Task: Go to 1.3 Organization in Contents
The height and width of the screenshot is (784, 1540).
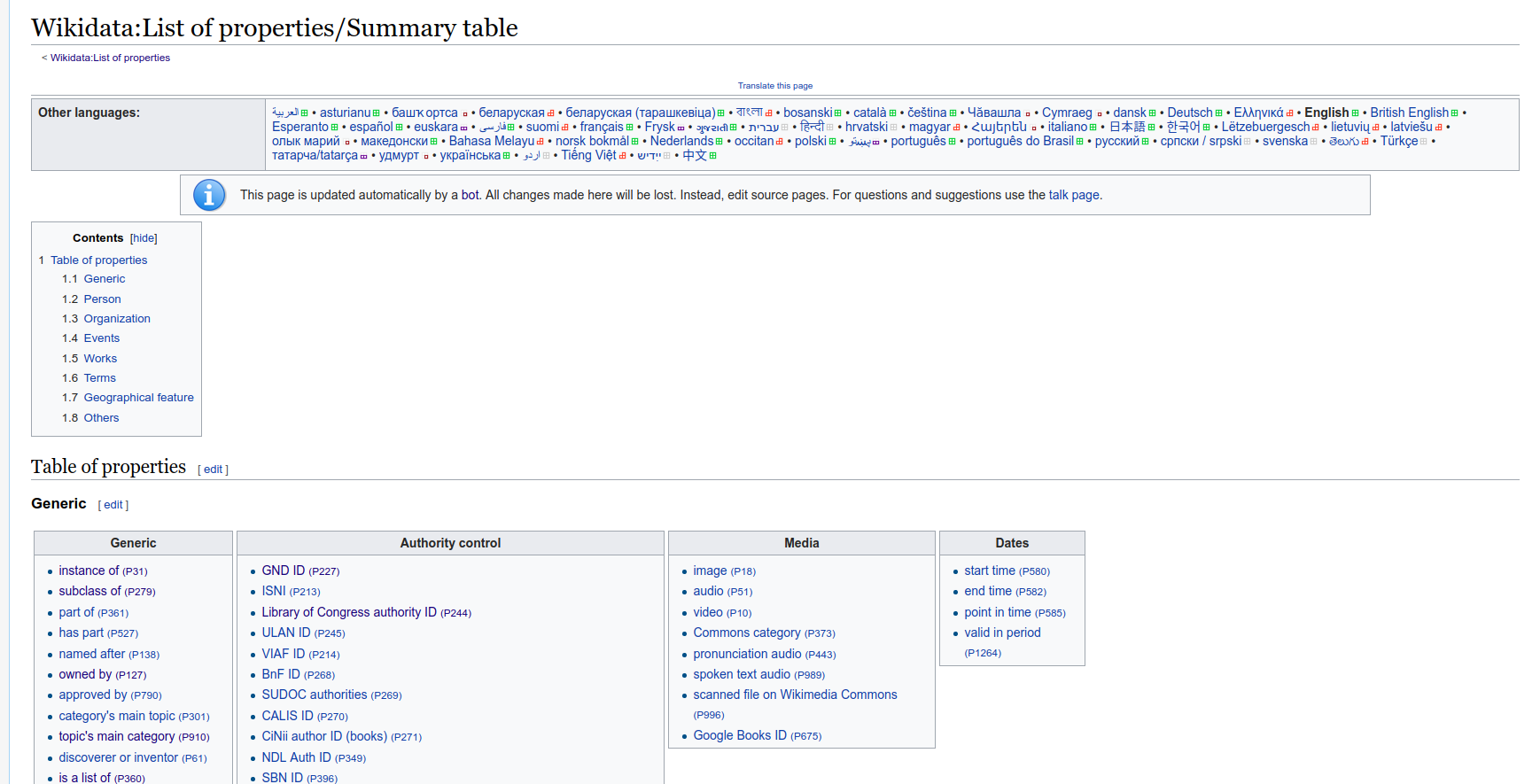Action: pyautogui.click(x=117, y=319)
